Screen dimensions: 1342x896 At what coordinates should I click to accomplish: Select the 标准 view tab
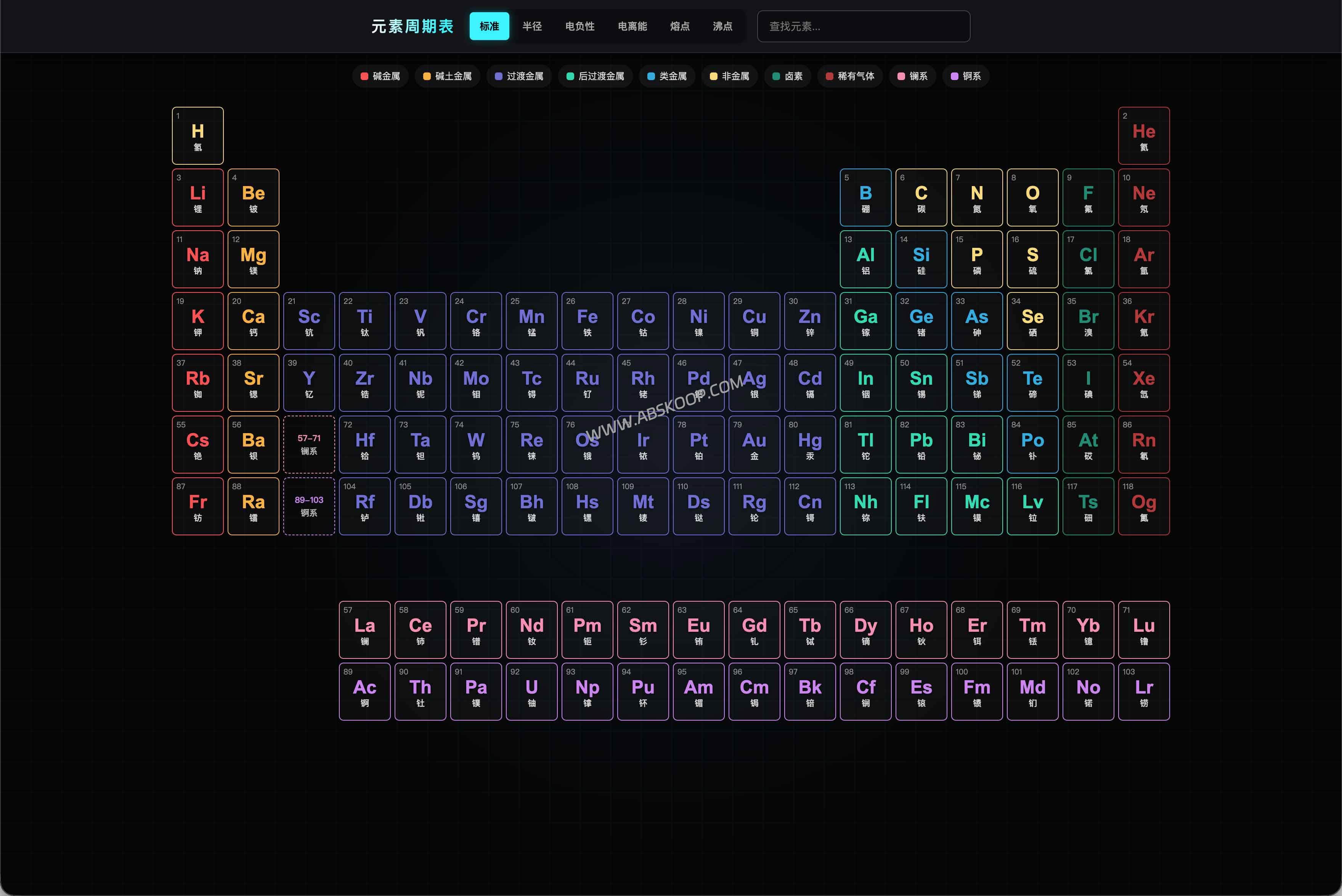tap(489, 26)
